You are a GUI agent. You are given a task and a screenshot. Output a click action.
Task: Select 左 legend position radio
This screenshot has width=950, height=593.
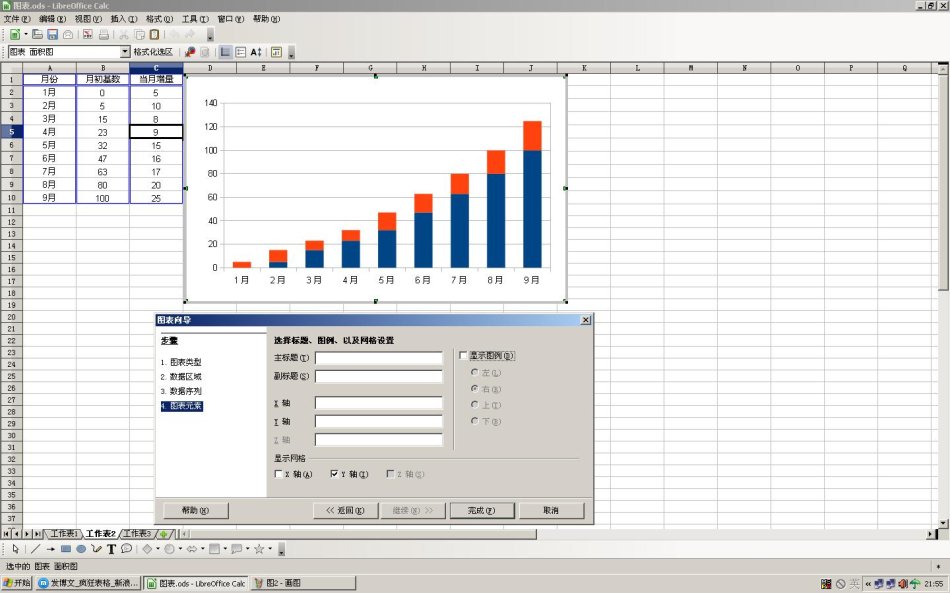click(474, 373)
